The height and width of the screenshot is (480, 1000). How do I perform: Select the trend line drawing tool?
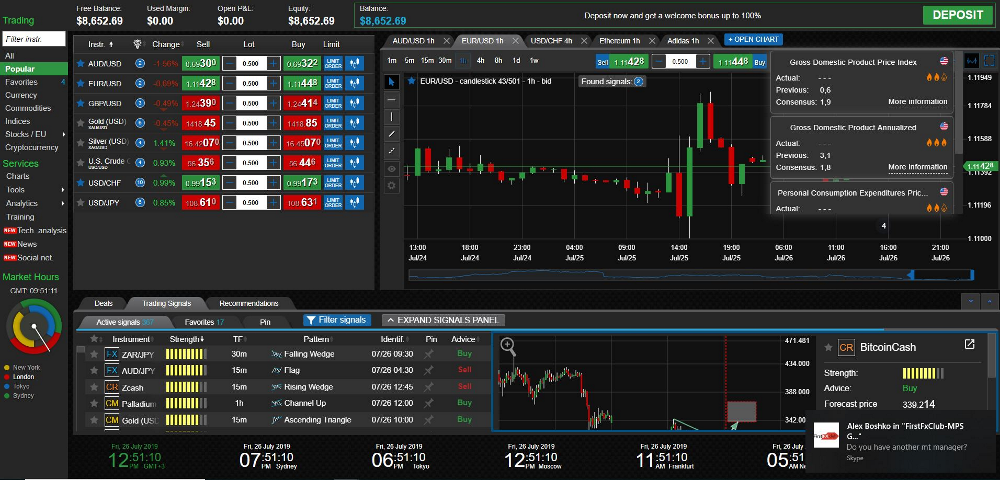[392, 134]
